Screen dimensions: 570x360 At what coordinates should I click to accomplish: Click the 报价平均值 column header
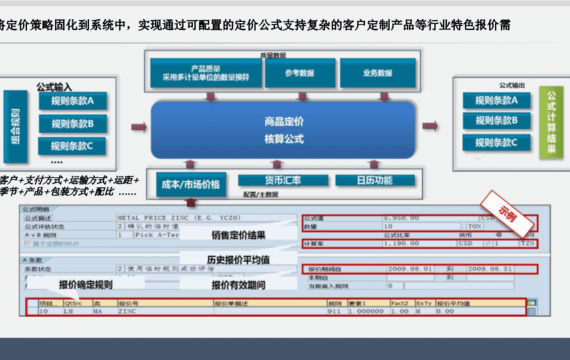(480, 303)
